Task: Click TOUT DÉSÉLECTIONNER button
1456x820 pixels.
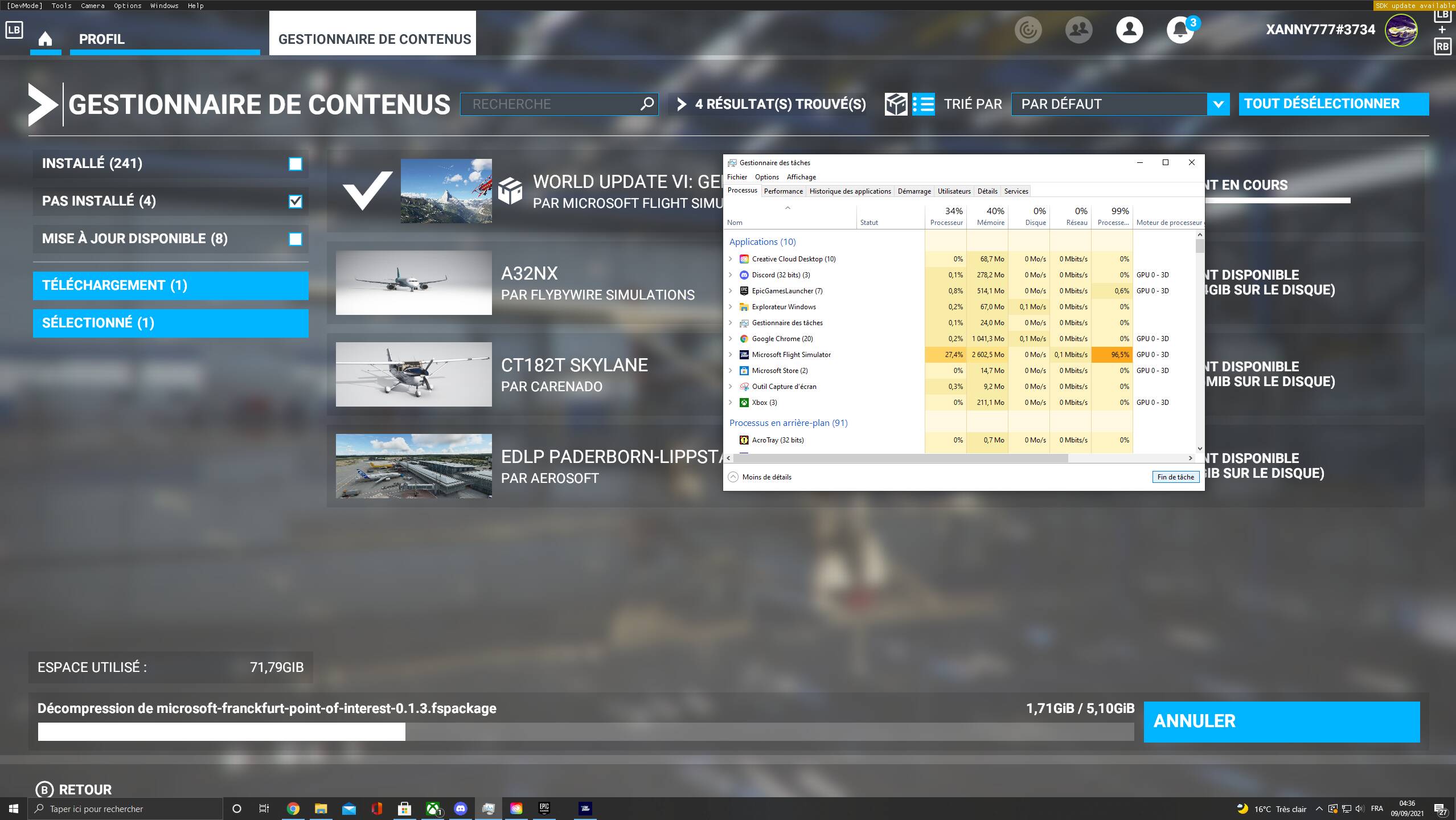Action: tap(1334, 104)
